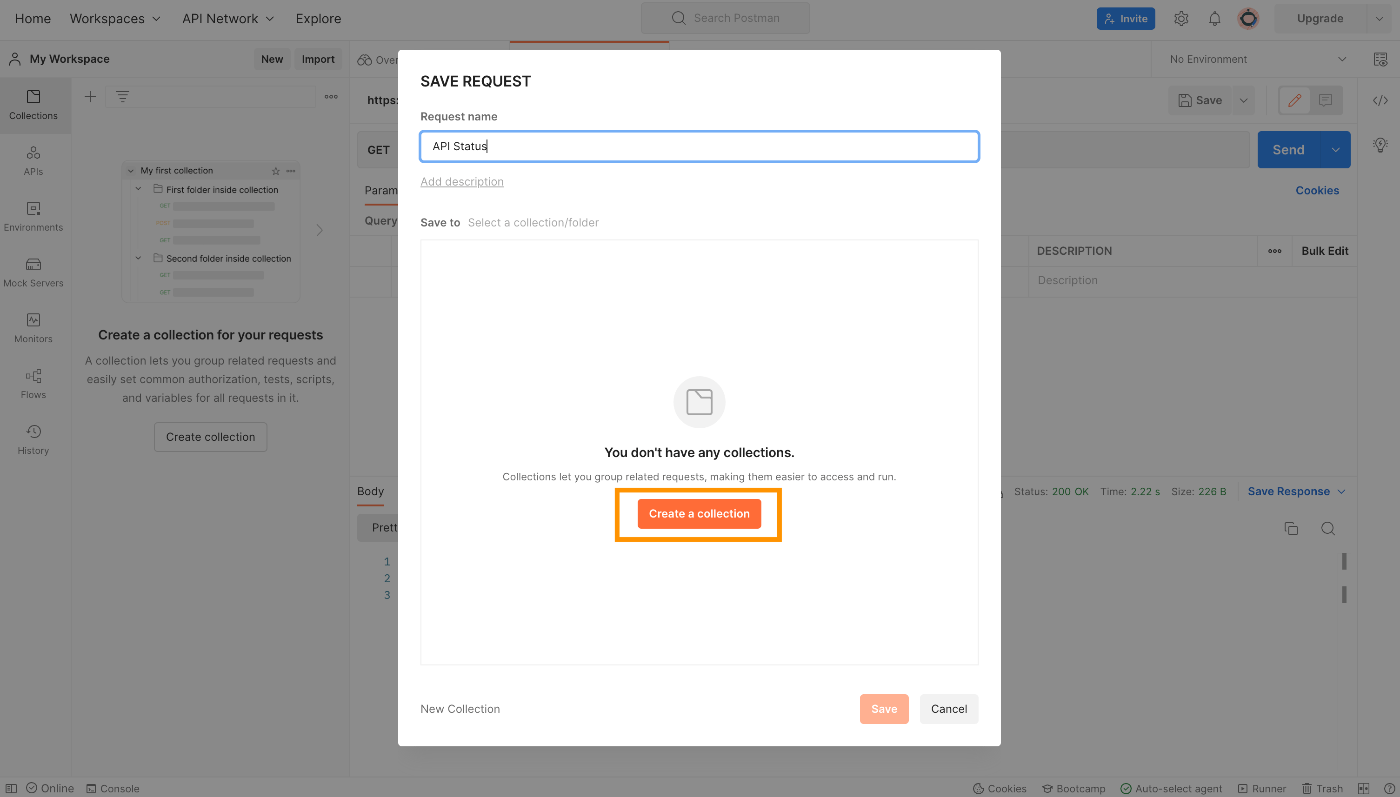Switch to the Body response tab

tap(370, 491)
